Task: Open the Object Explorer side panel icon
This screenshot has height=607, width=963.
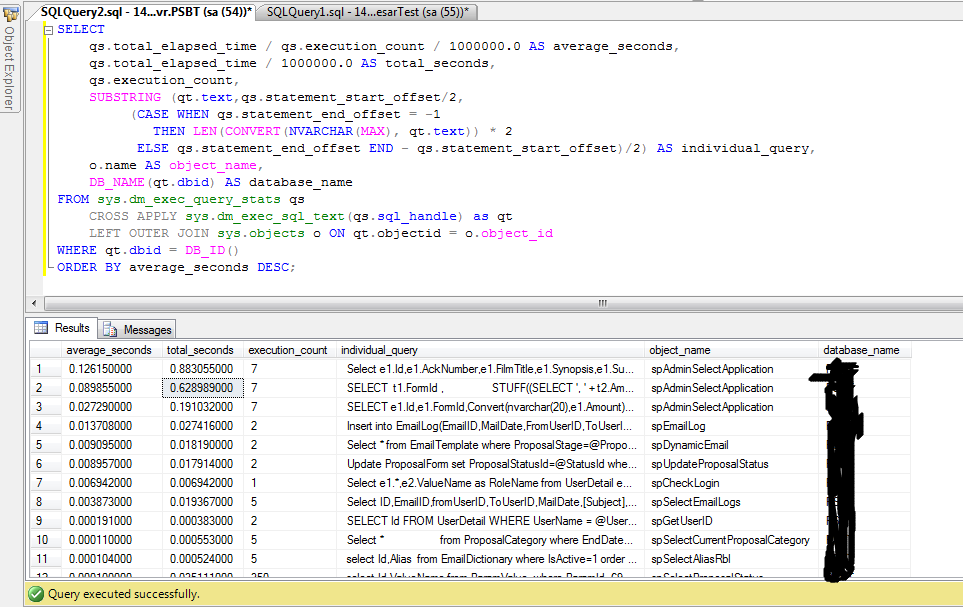Action: [x=9, y=14]
